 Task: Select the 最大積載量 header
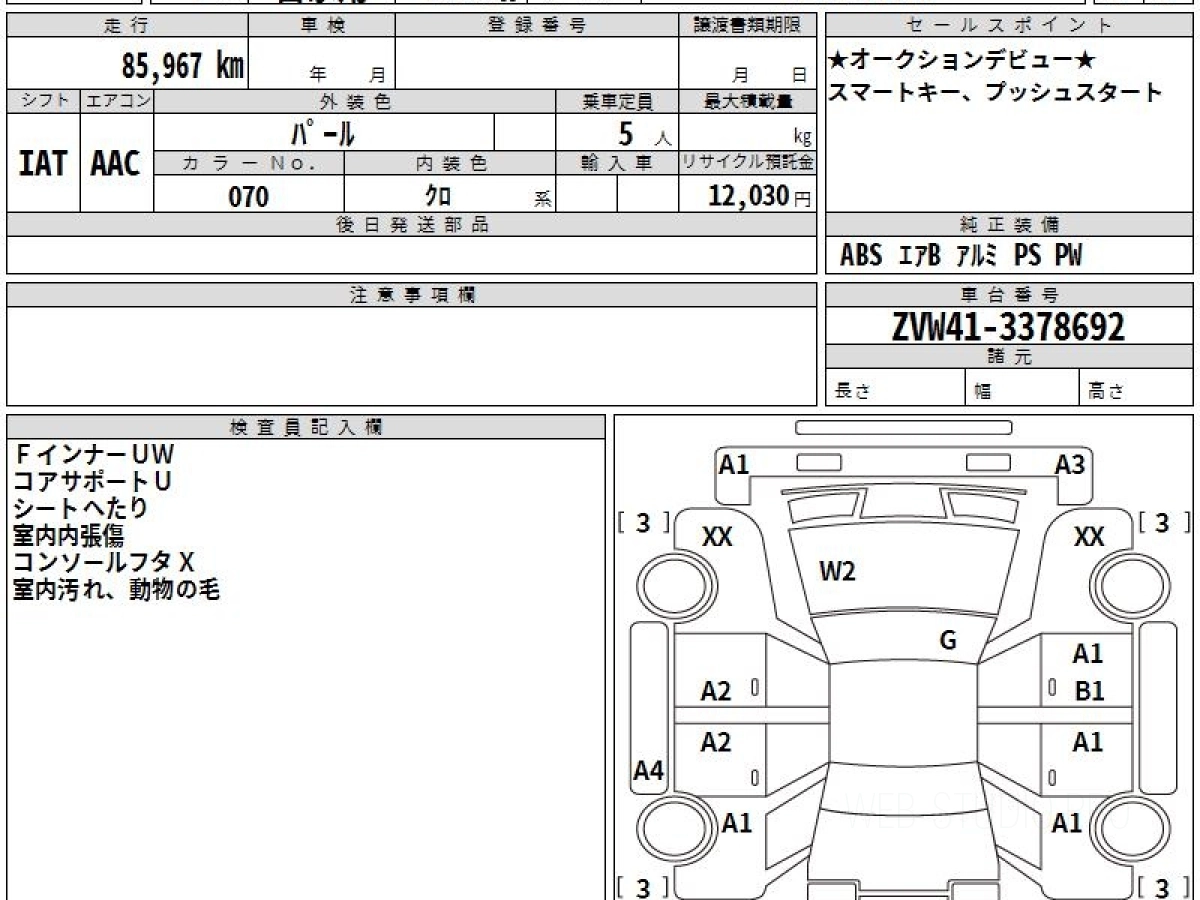click(x=747, y=101)
